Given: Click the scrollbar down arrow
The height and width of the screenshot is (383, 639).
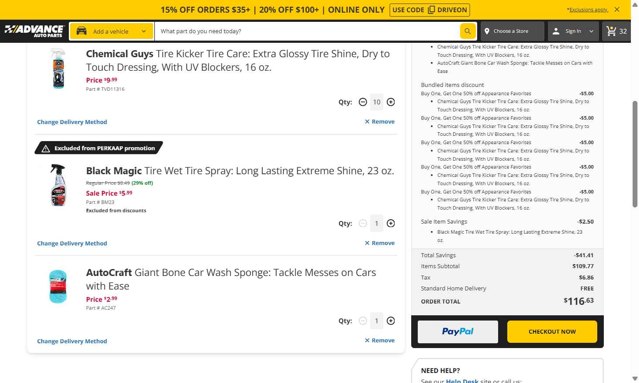Looking at the screenshot, I should [x=635, y=379].
